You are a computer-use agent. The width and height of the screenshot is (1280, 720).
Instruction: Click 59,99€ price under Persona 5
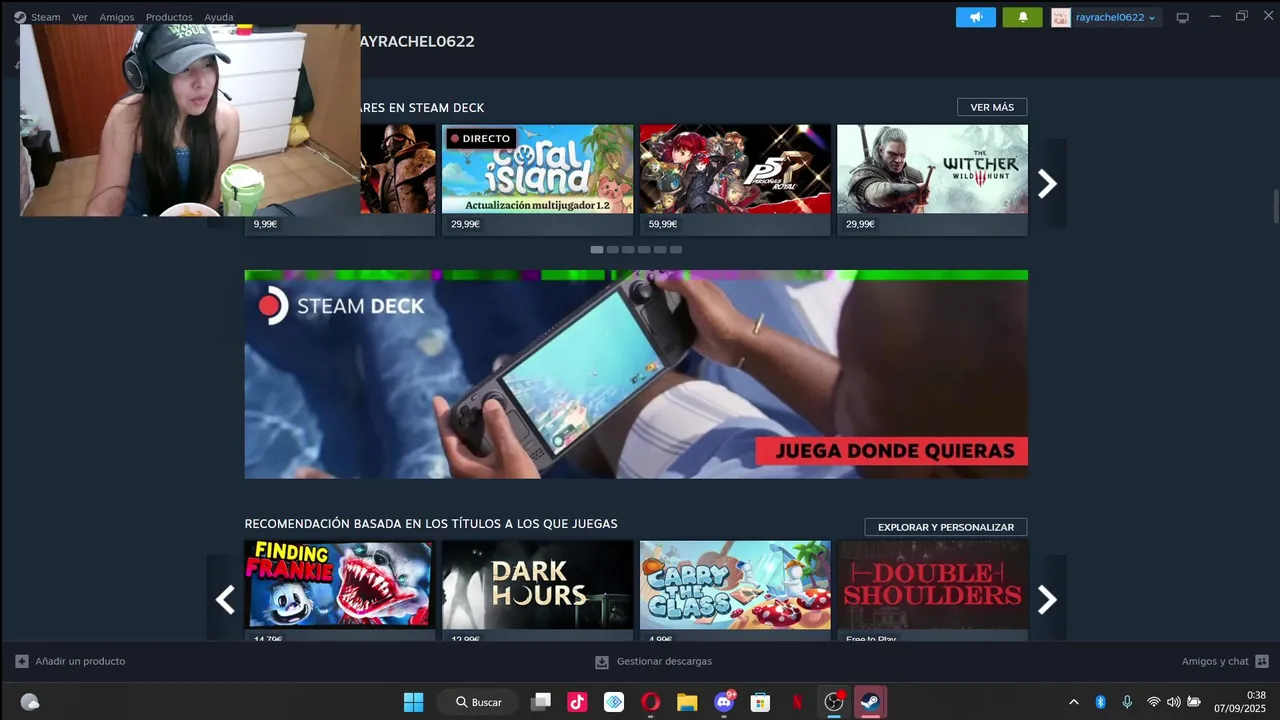[662, 224]
